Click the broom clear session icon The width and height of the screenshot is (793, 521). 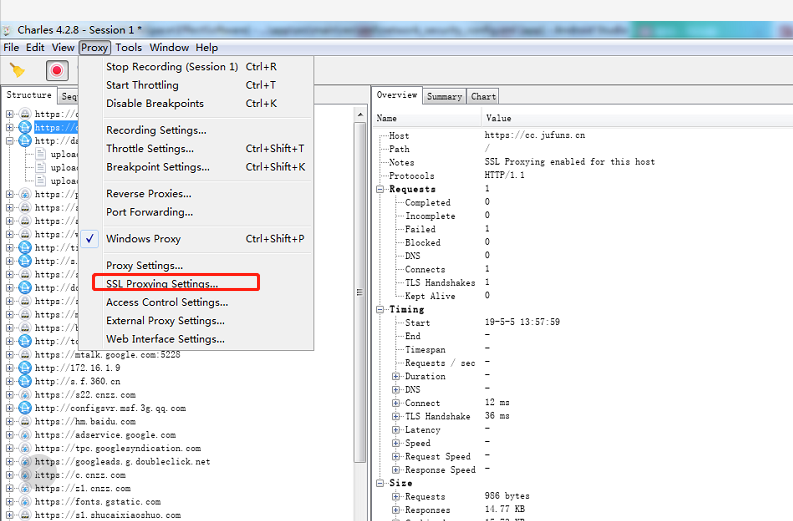[18, 70]
